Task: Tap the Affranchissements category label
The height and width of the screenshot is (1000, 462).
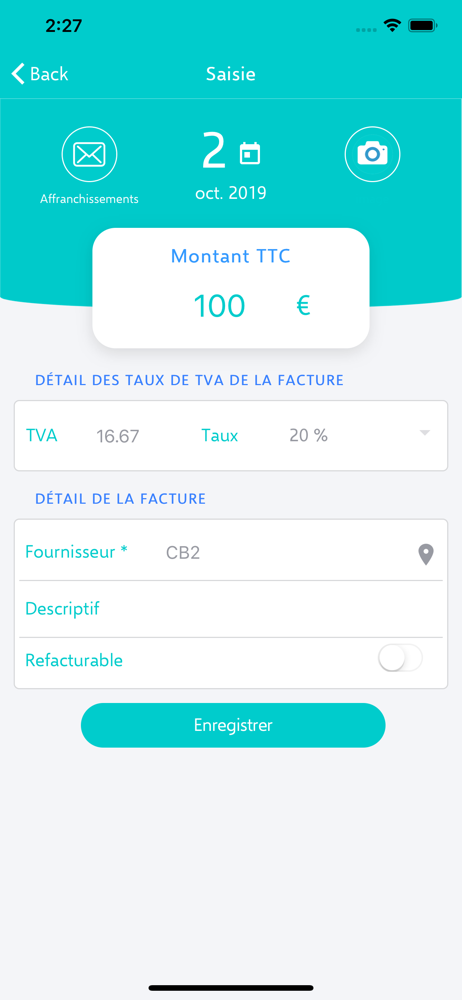Action: (89, 199)
